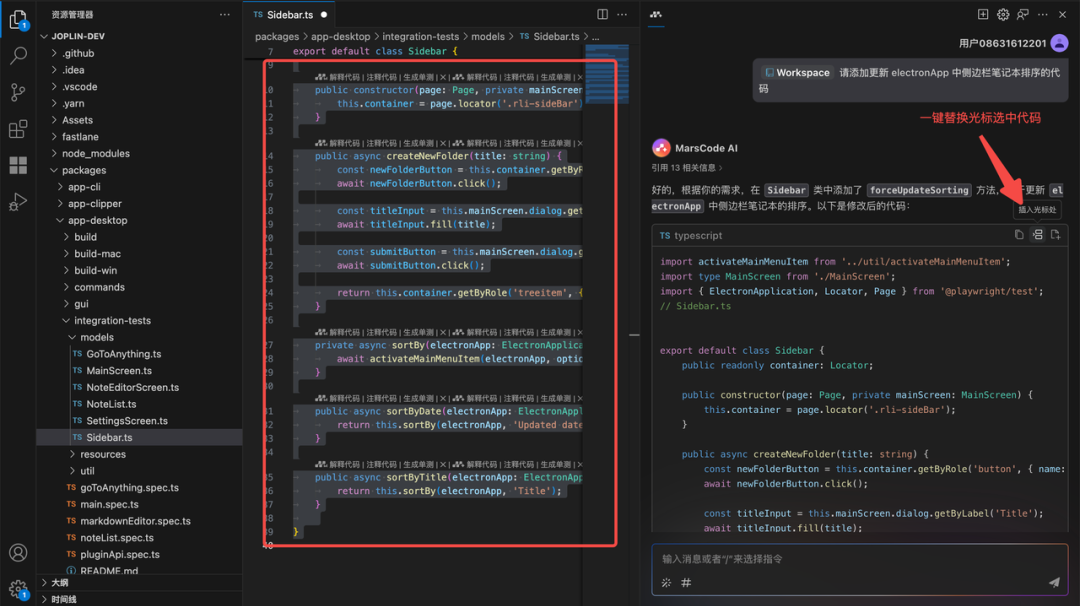Split the editor to the right

(602, 15)
